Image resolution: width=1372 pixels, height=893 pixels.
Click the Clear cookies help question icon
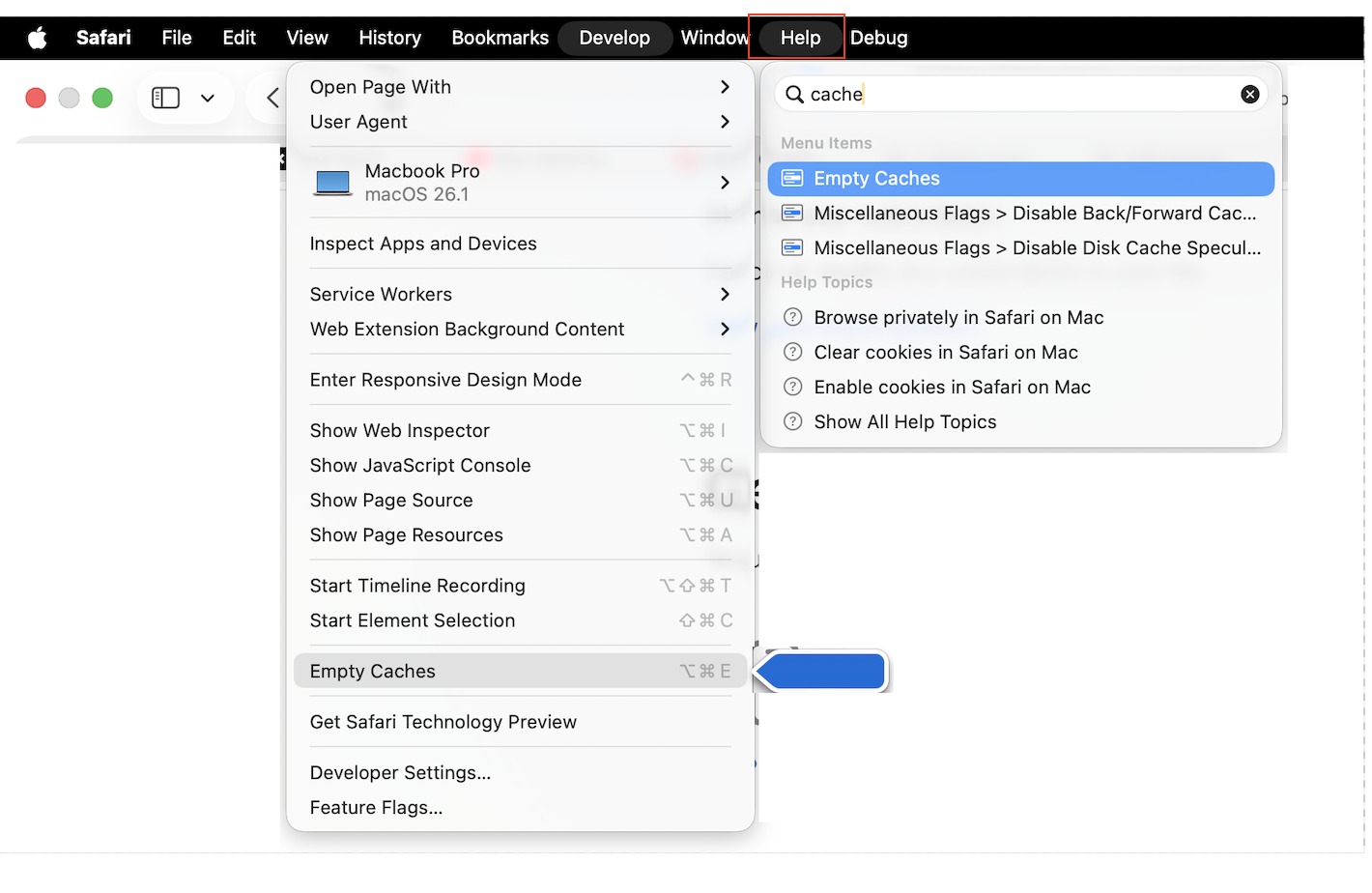(x=792, y=352)
